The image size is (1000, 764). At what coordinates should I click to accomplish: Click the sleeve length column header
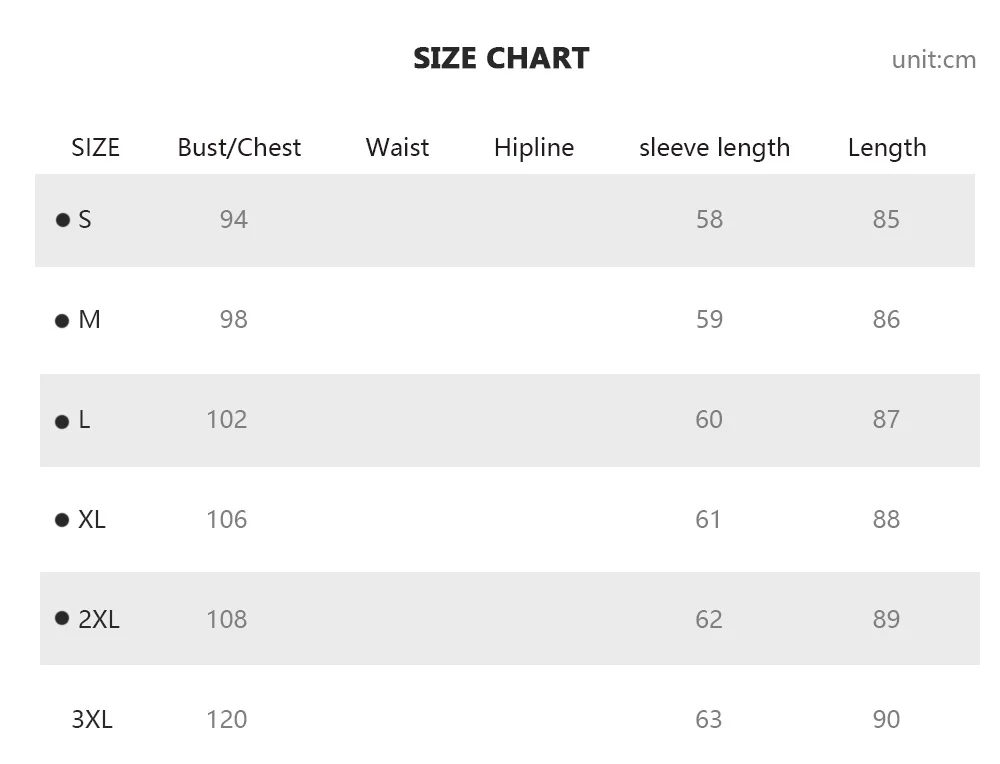714,148
